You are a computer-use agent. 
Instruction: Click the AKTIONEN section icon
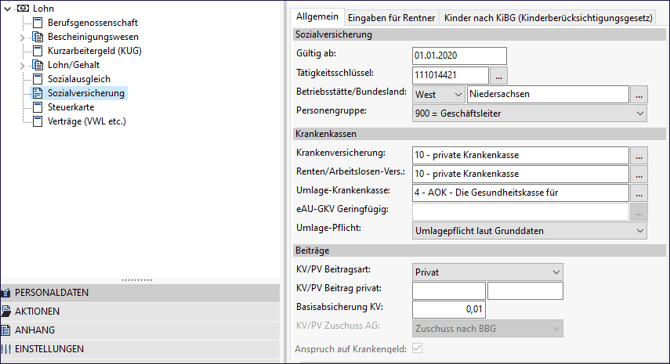[6, 311]
